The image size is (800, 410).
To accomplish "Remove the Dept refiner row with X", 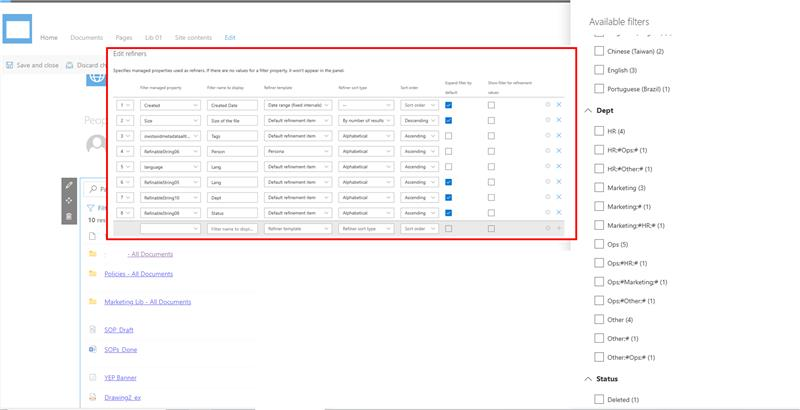I will [x=559, y=197].
